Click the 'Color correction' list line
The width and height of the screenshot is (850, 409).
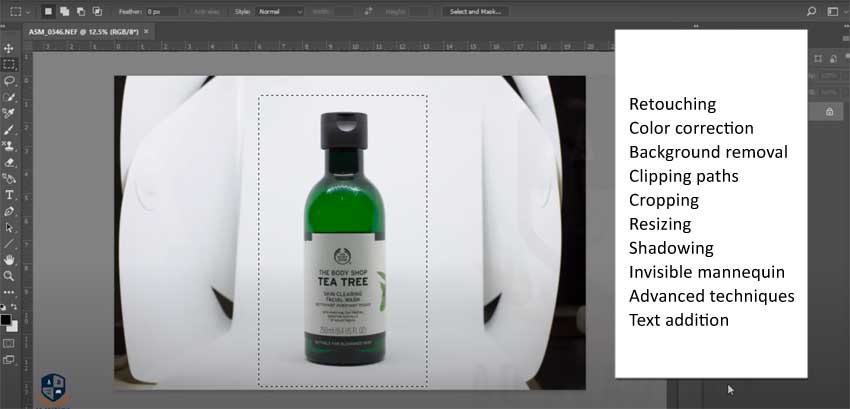[691, 128]
